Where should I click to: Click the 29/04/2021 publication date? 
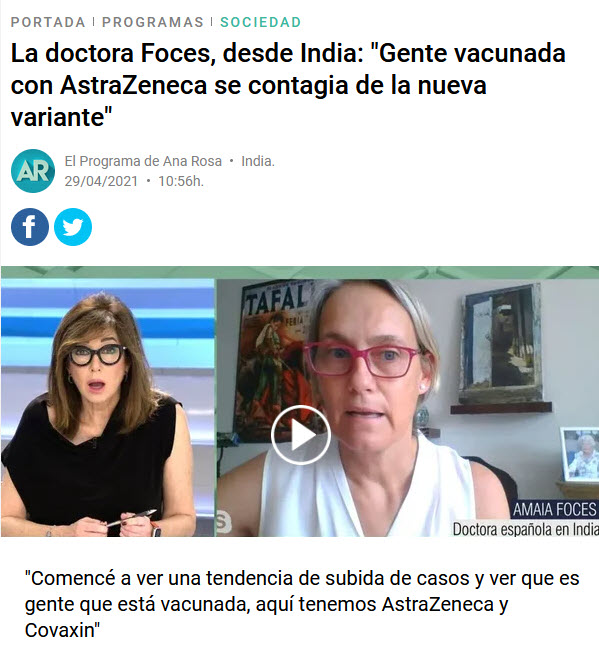(x=101, y=181)
